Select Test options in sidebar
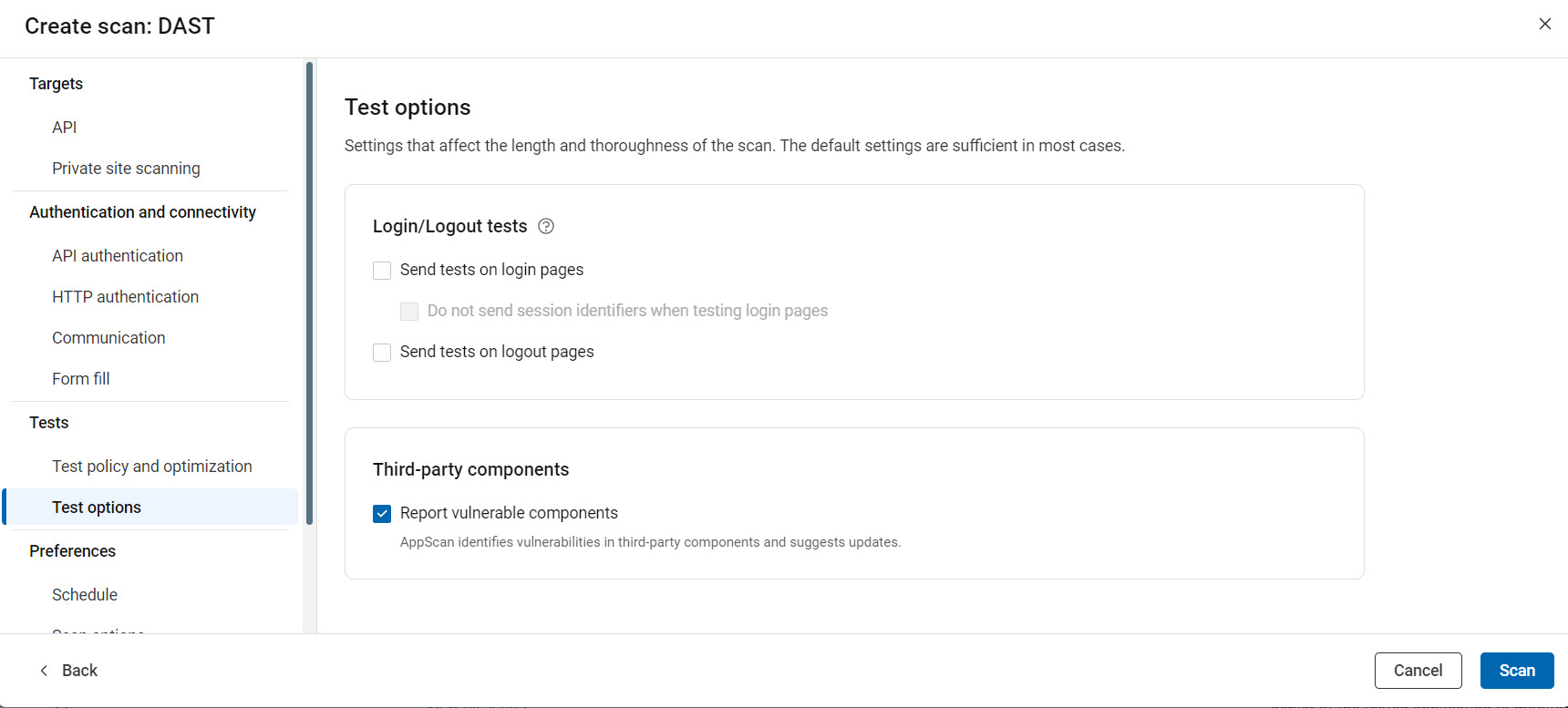The height and width of the screenshot is (708, 1568). pos(97,508)
